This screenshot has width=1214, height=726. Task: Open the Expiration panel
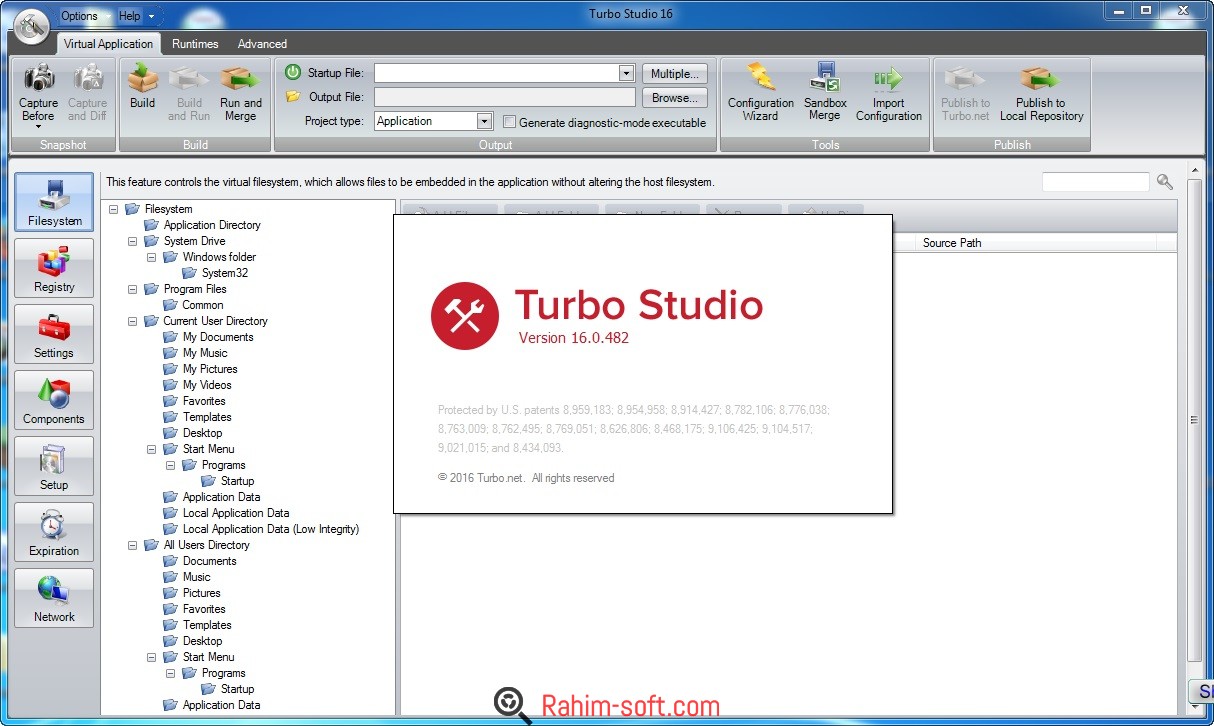pyautogui.click(x=54, y=532)
